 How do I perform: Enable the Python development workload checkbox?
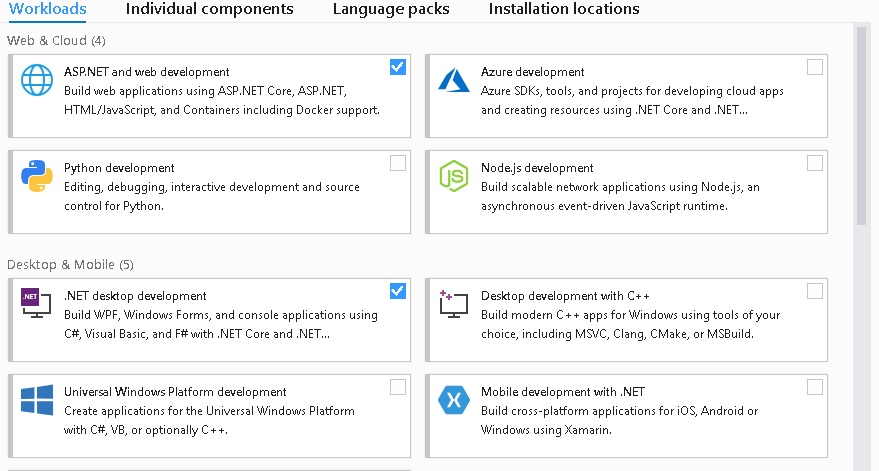coord(397,163)
